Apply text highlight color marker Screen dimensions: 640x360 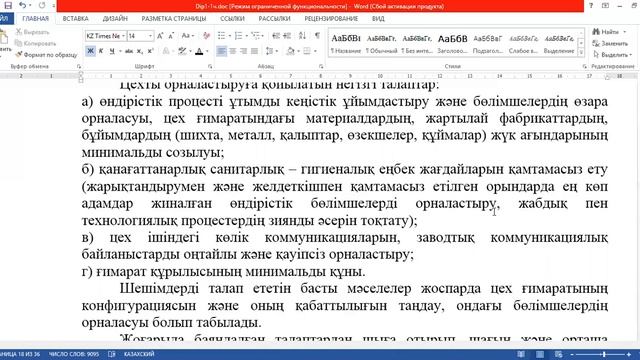182,51
